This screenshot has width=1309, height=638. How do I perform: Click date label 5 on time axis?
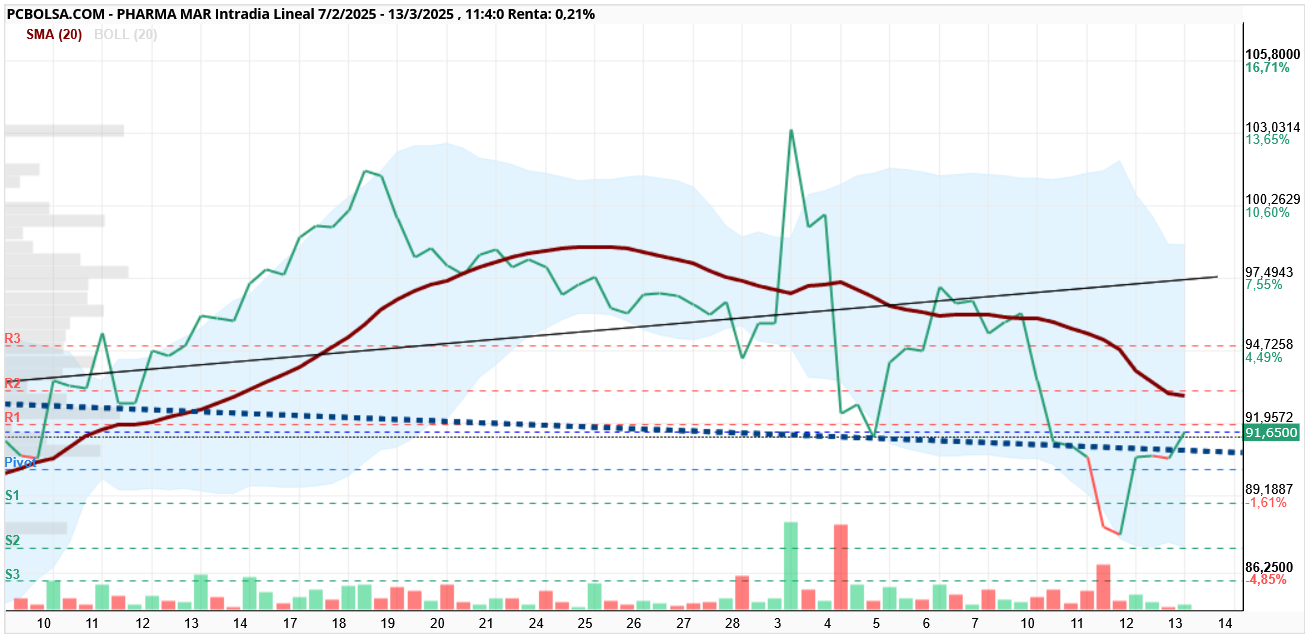877,622
